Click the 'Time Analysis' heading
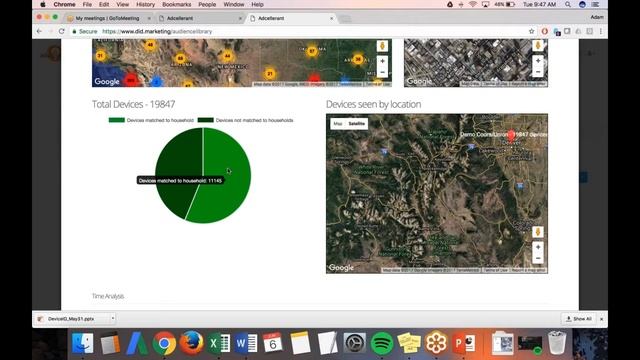 coord(108,296)
